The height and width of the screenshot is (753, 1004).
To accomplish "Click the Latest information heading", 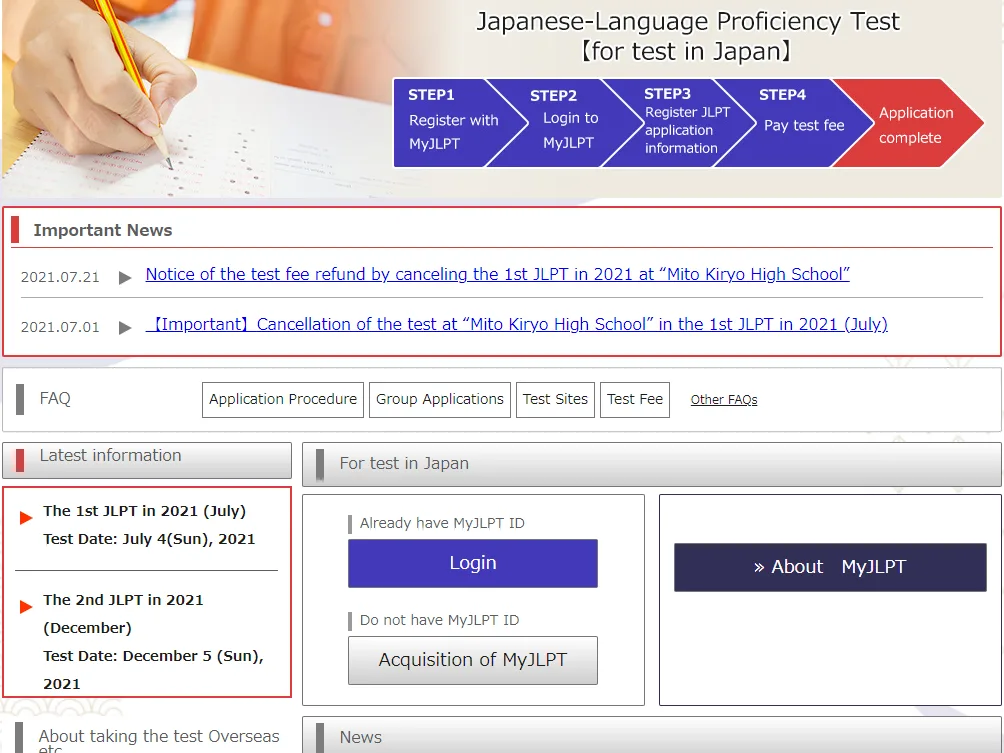I will 147,460.
